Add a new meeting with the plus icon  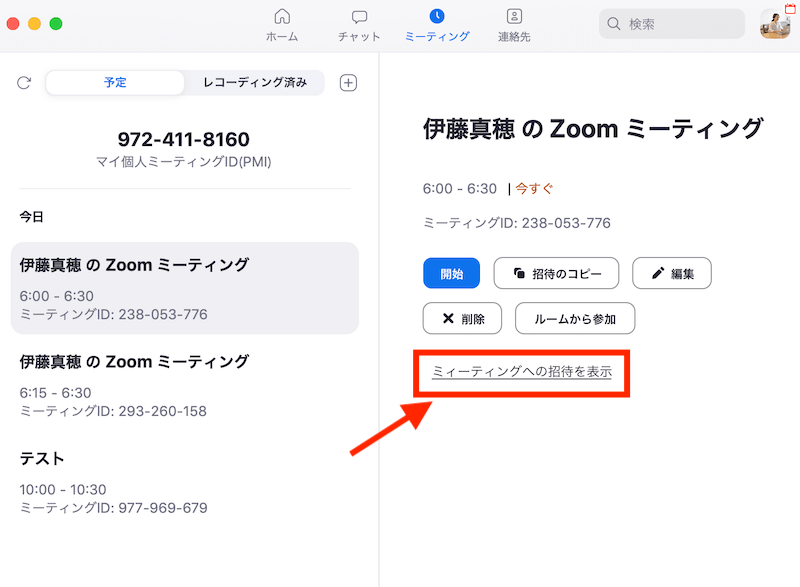pyautogui.click(x=348, y=83)
